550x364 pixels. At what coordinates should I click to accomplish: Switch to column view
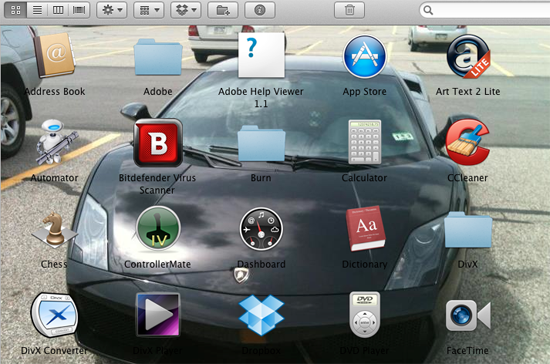[58, 10]
